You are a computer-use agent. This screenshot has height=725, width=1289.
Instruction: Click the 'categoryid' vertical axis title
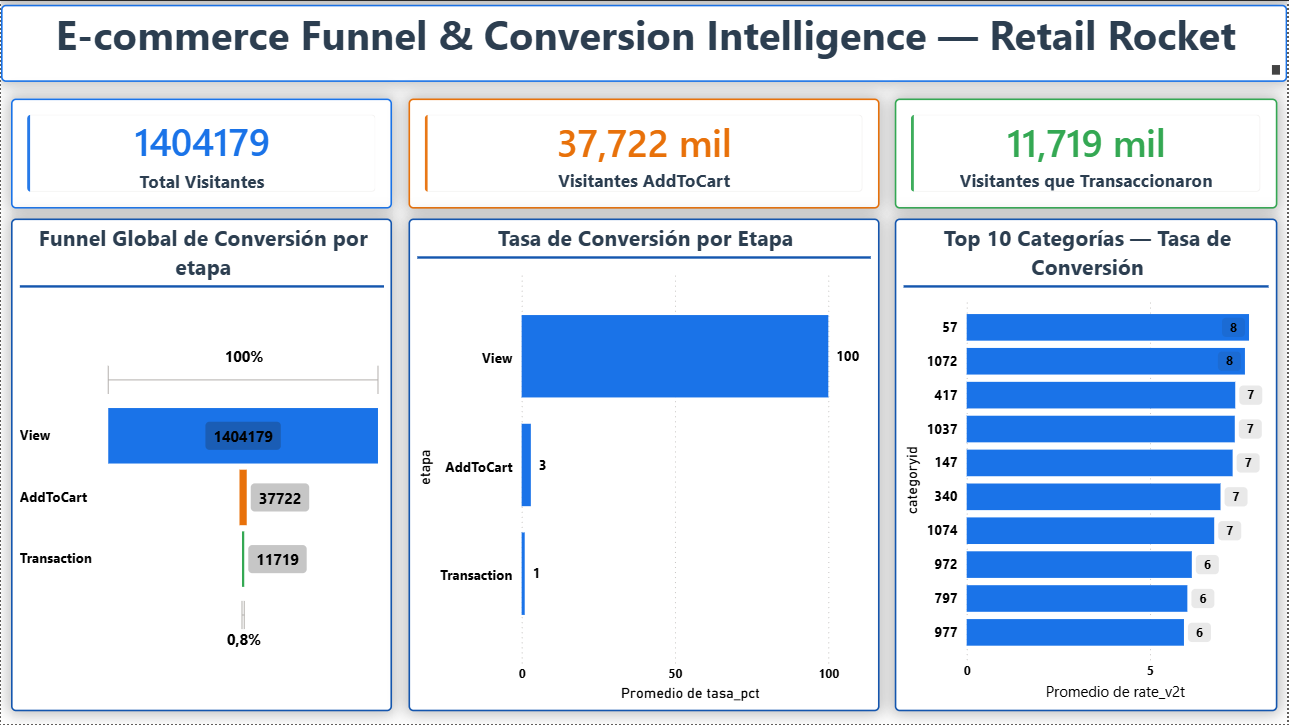tap(912, 480)
